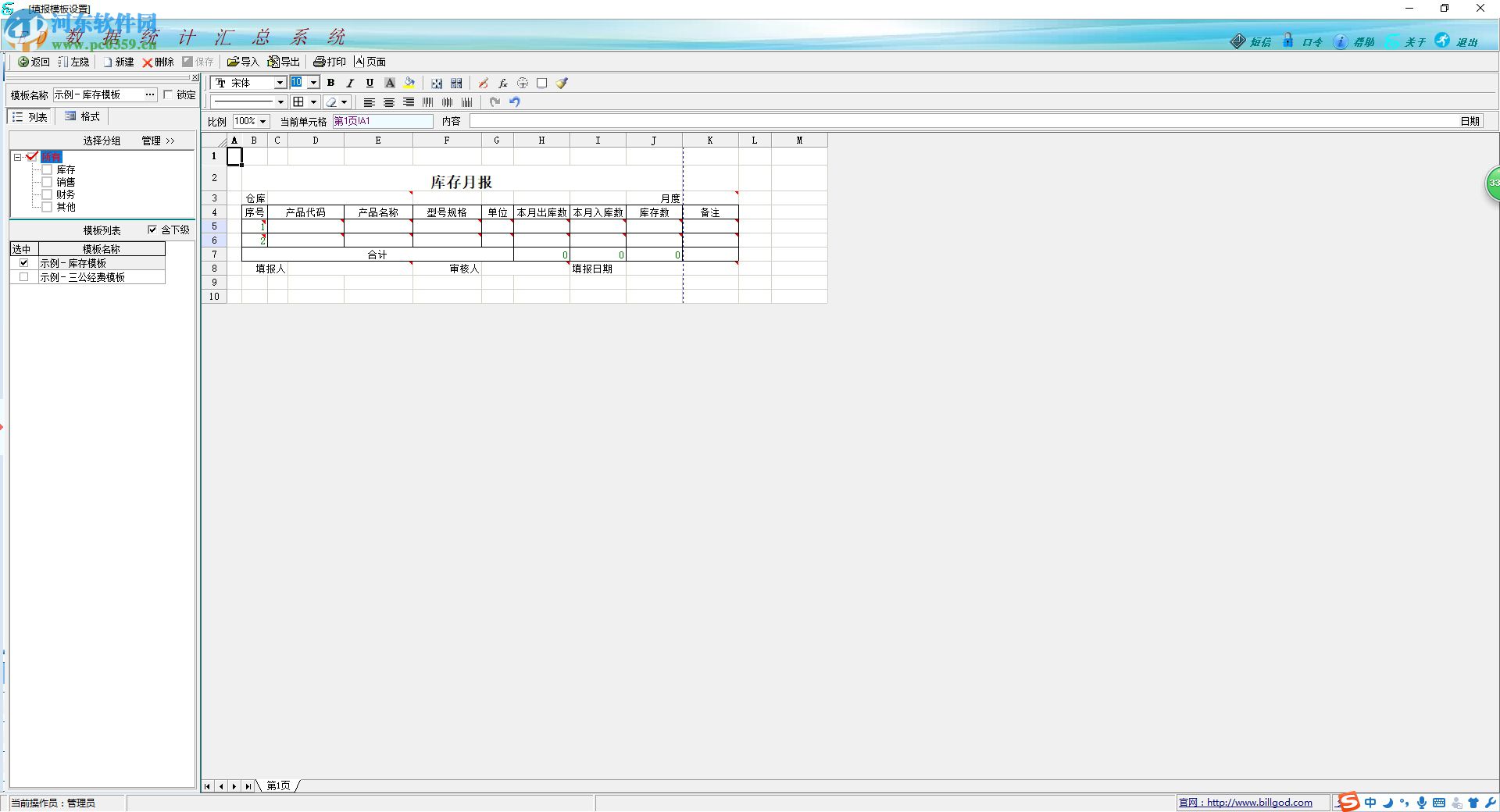The height and width of the screenshot is (812, 1500).
Task: Click the blank square cell-type icon
Action: coord(542,83)
